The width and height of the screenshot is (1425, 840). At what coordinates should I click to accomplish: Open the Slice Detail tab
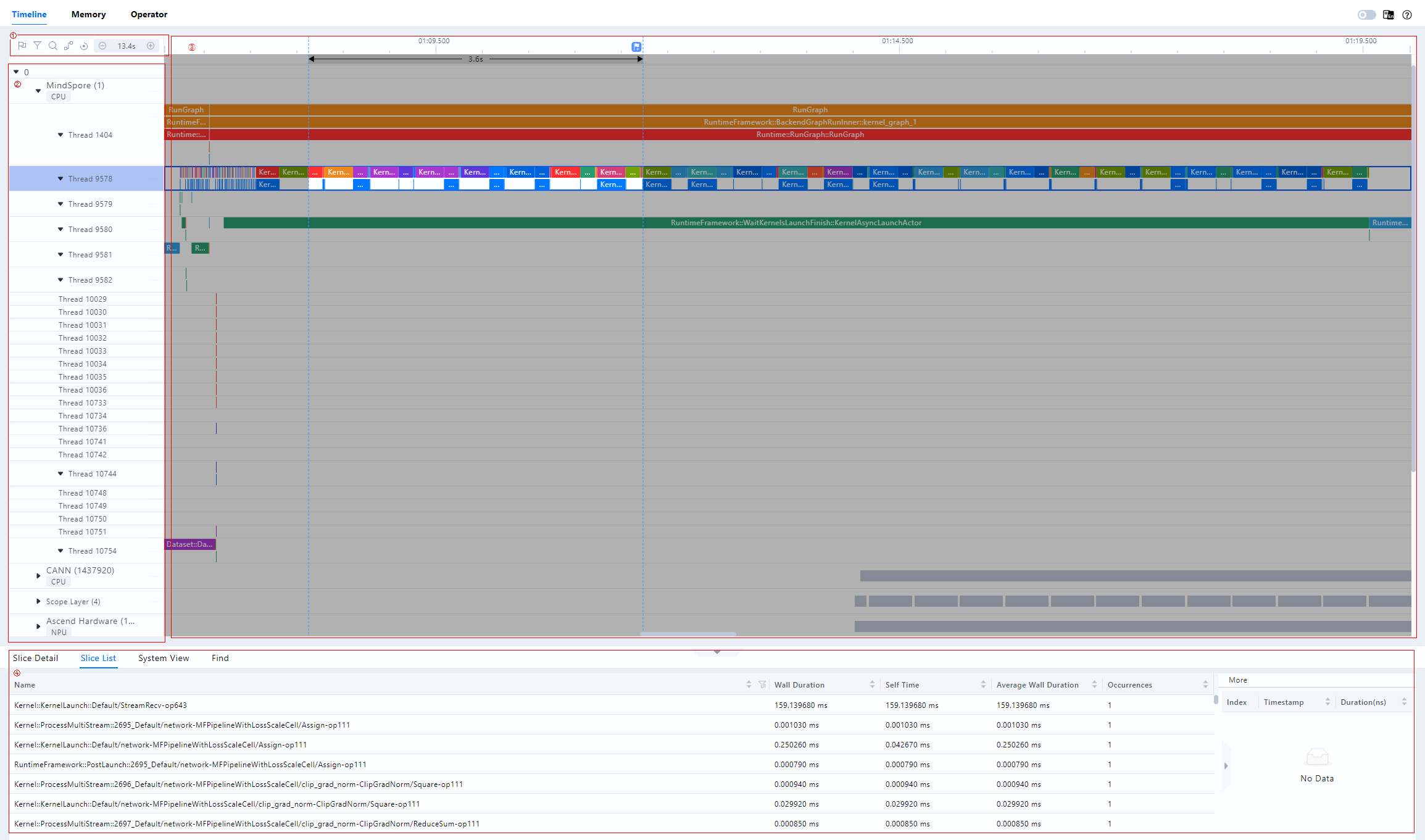[35, 658]
